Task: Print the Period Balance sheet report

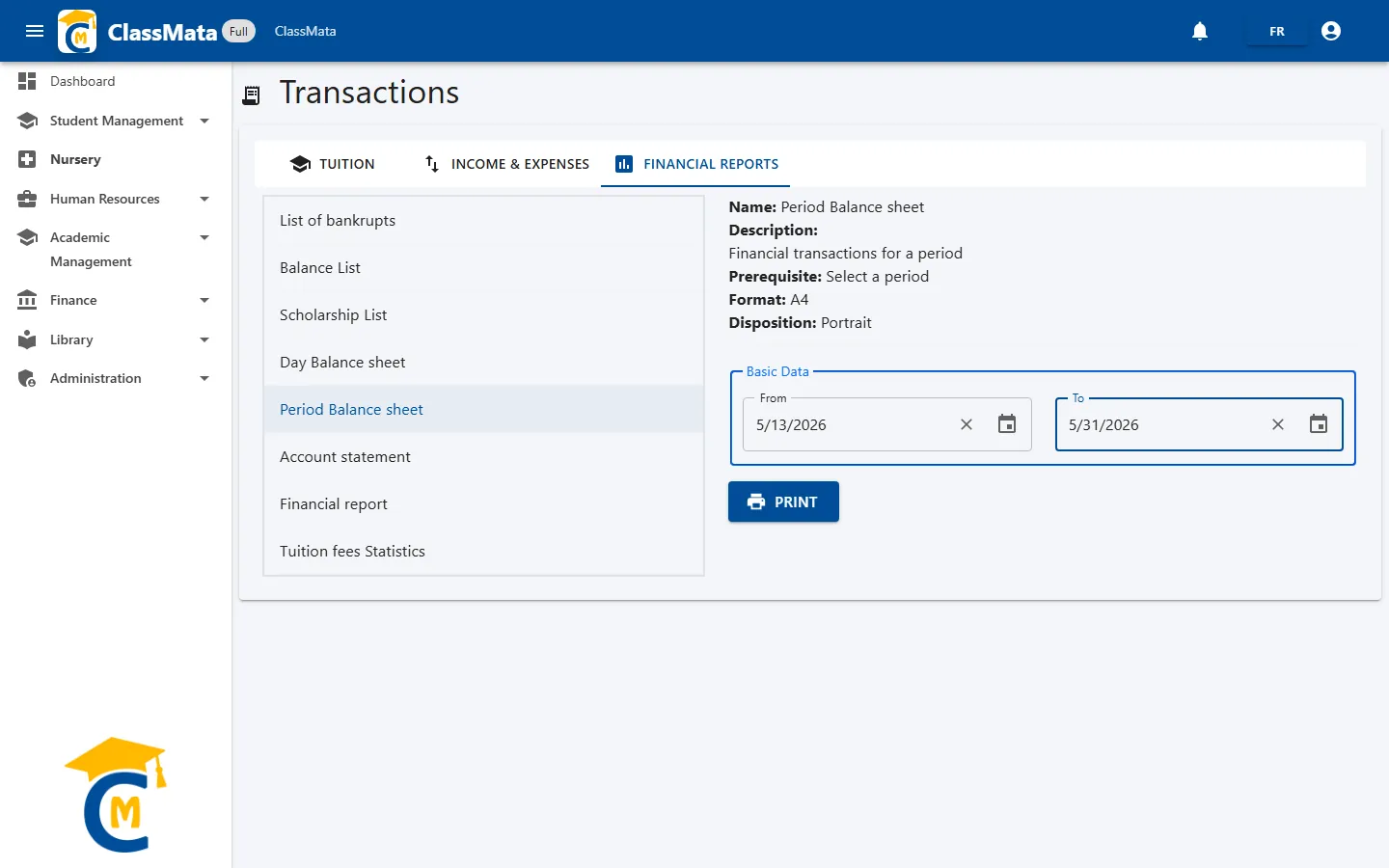Action: pyautogui.click(x=783, y=502)
